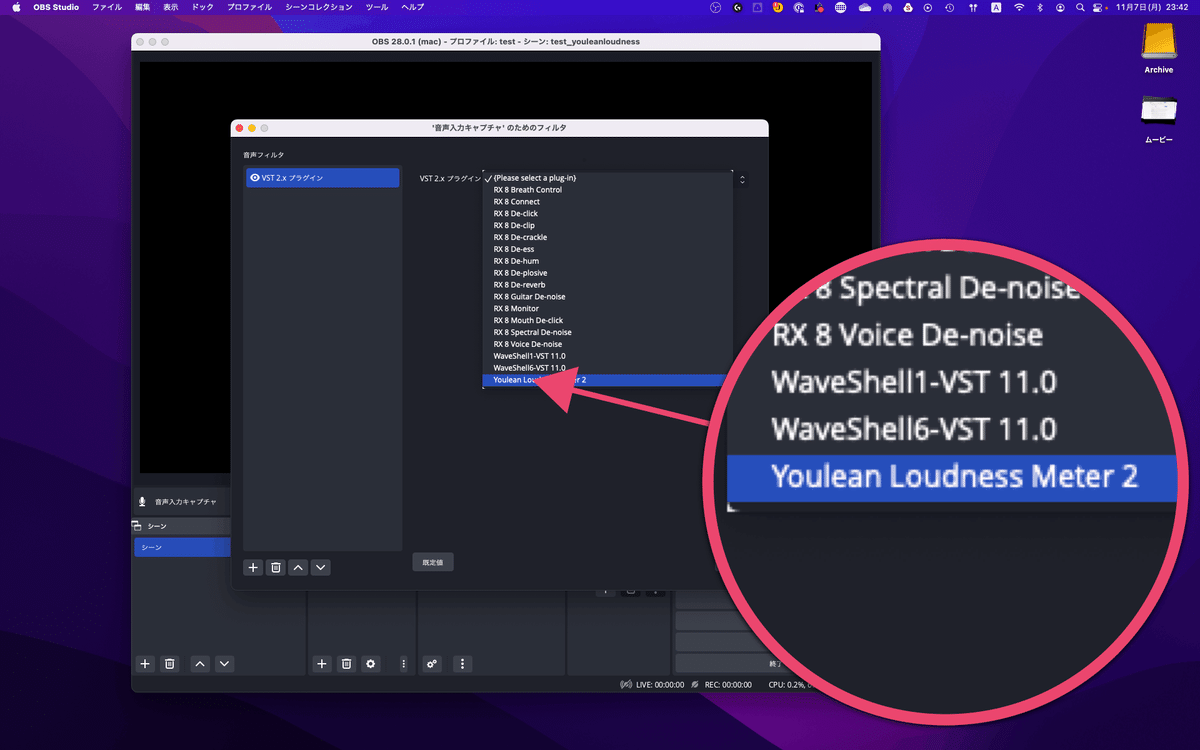Open 表示 menu

point(171,7)
